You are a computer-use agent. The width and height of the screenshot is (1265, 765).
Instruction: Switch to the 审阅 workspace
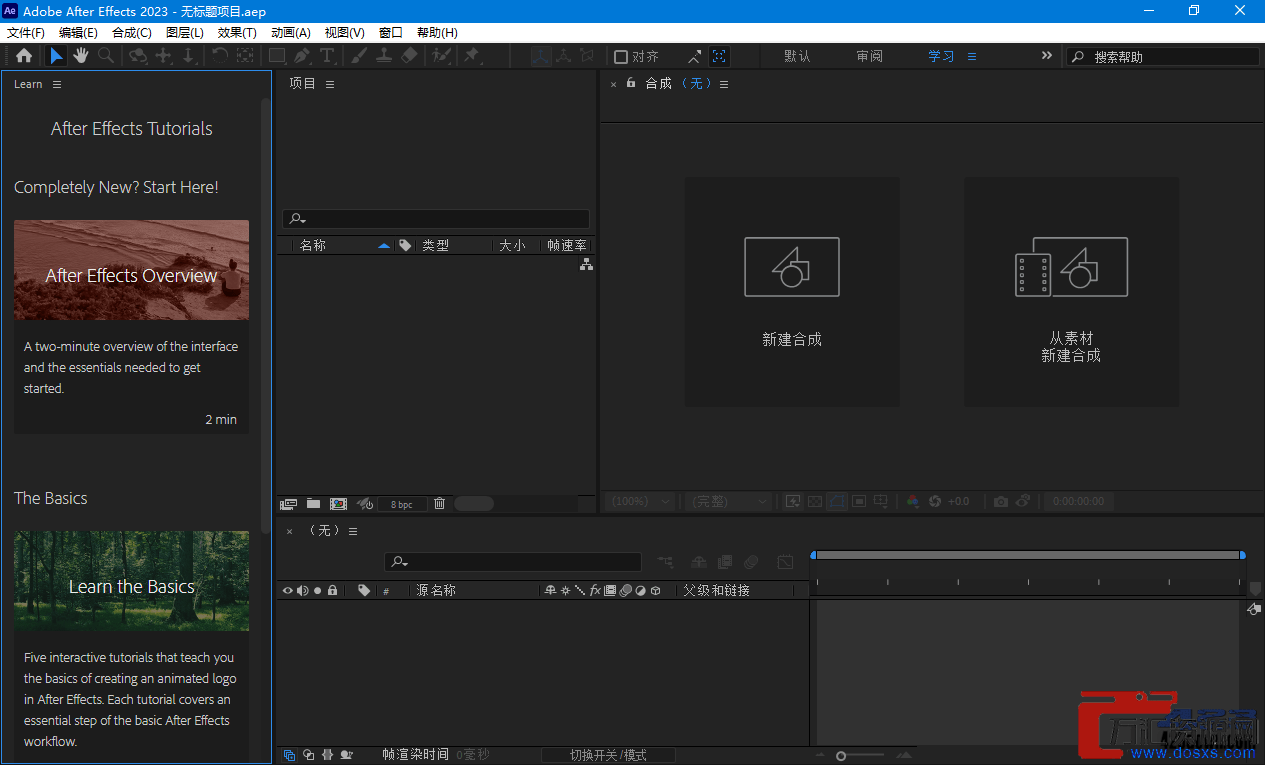(869, 57)
